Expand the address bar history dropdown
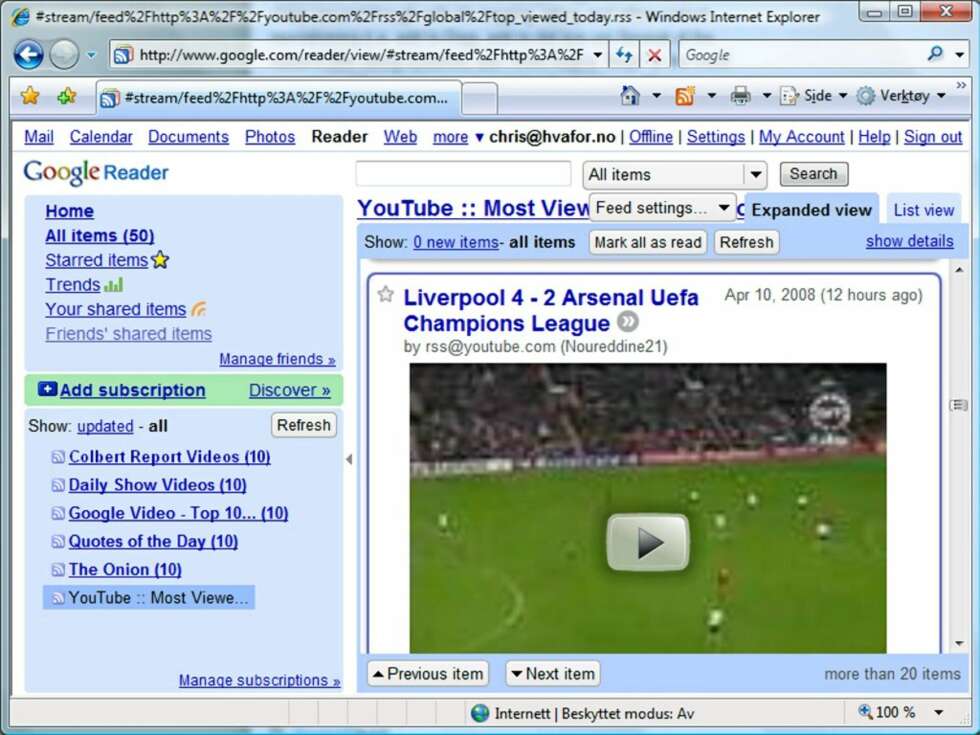Viewport: 980px width, 735px height. (598, 55)
